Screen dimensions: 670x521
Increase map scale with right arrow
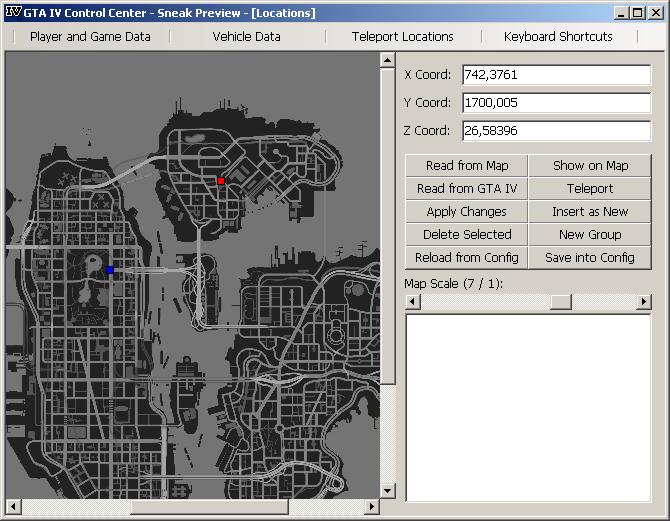coord(644,302)
